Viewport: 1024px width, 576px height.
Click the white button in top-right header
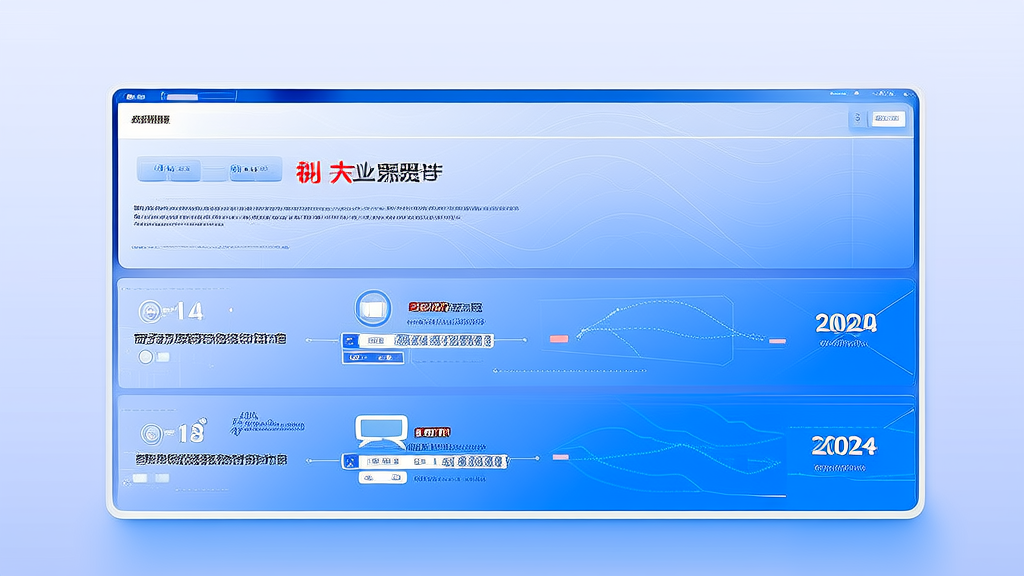click(888, 118)
